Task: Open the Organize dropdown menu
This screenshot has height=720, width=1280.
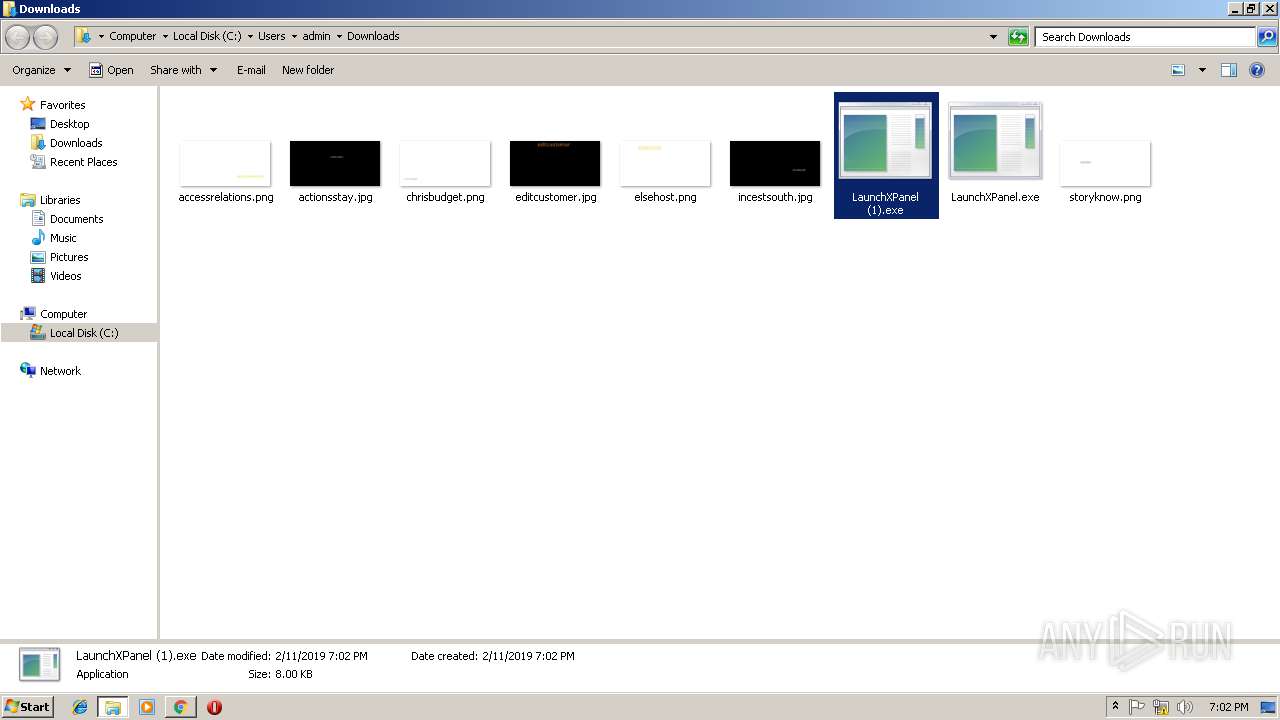Action: 41,70
